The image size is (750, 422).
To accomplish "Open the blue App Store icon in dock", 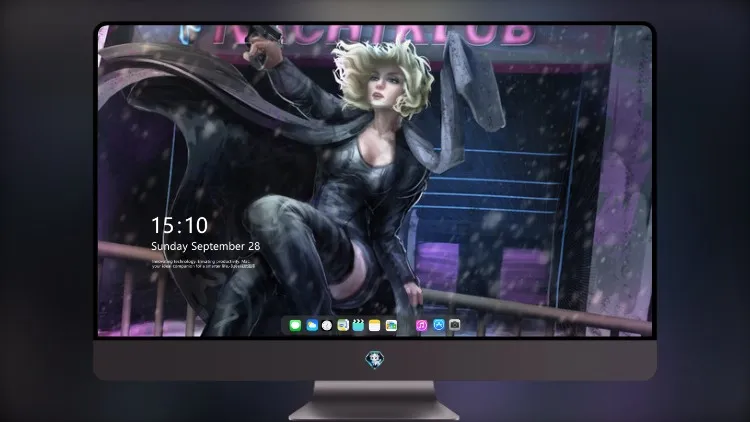I will click(x=439, y=325).
